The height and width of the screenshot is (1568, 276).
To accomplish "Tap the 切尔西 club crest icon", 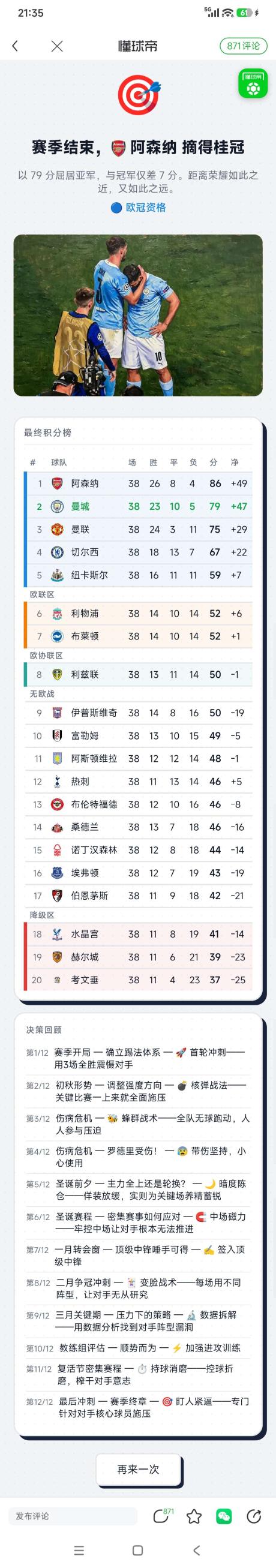I will (56, 552).
